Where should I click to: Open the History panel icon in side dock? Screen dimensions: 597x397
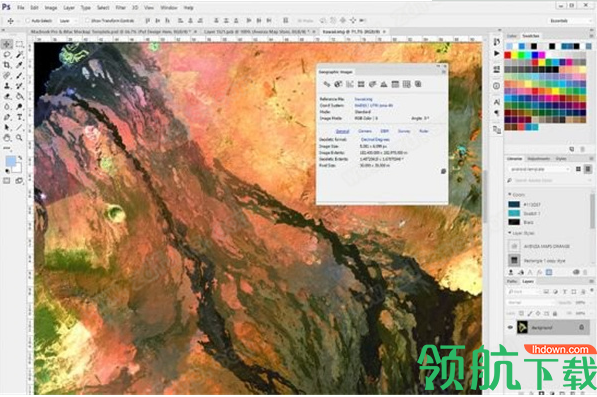[496, 41]
